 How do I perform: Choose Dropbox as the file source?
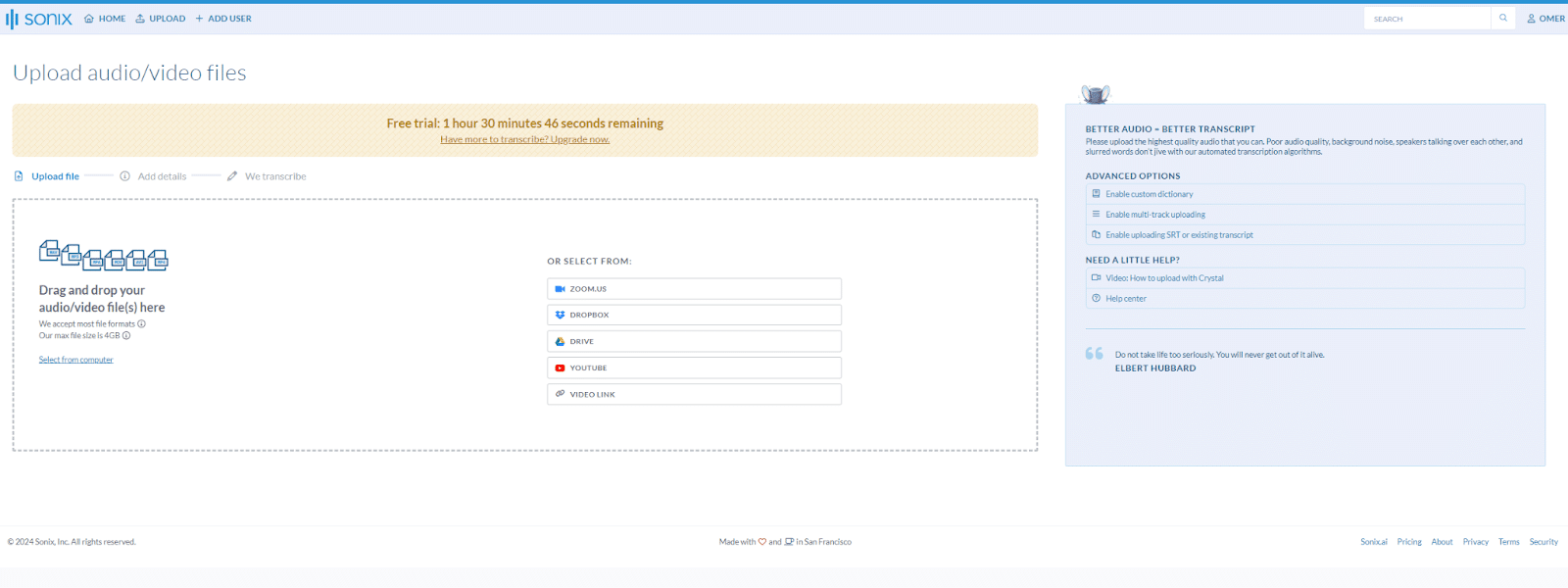click(694, 316)
